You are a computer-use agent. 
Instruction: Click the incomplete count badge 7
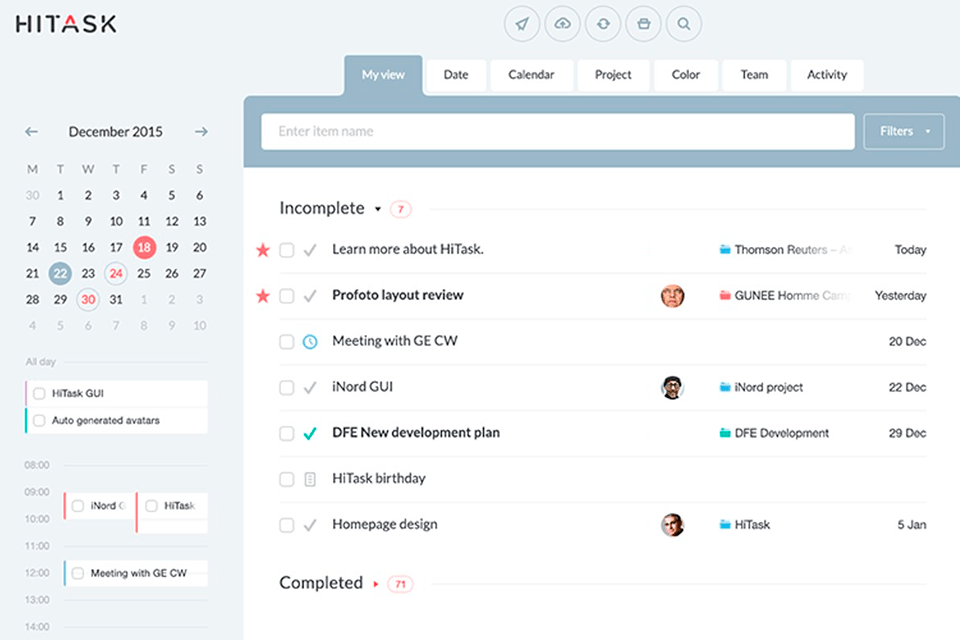401,209
